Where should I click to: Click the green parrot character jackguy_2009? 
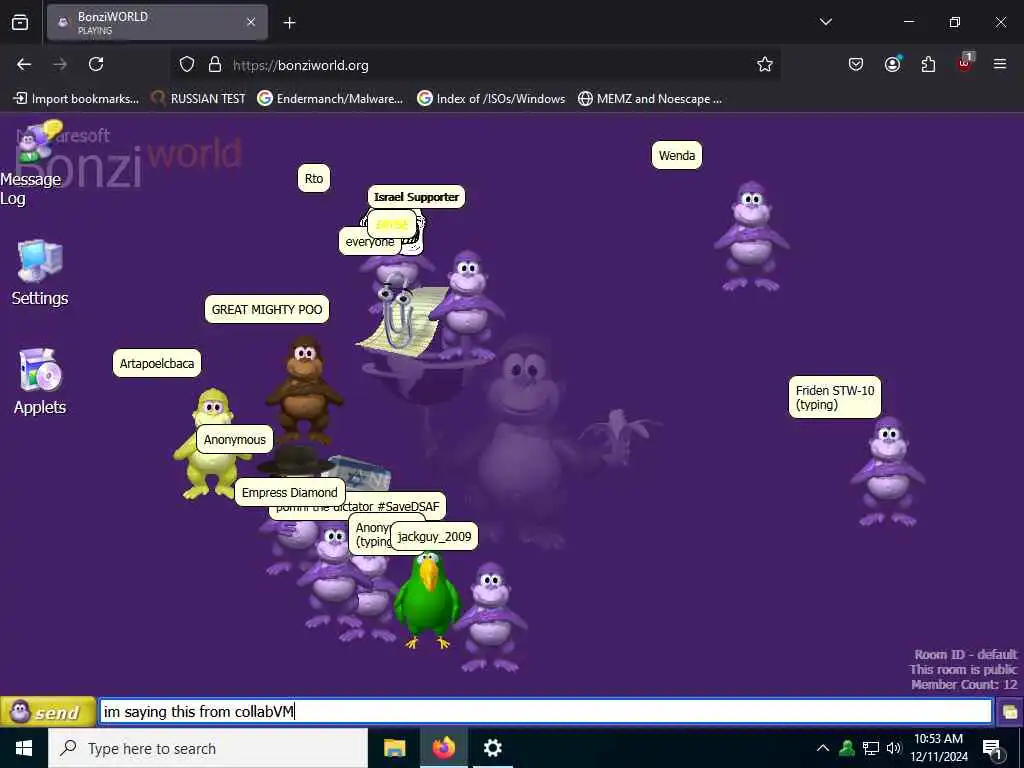click(427, 600)
